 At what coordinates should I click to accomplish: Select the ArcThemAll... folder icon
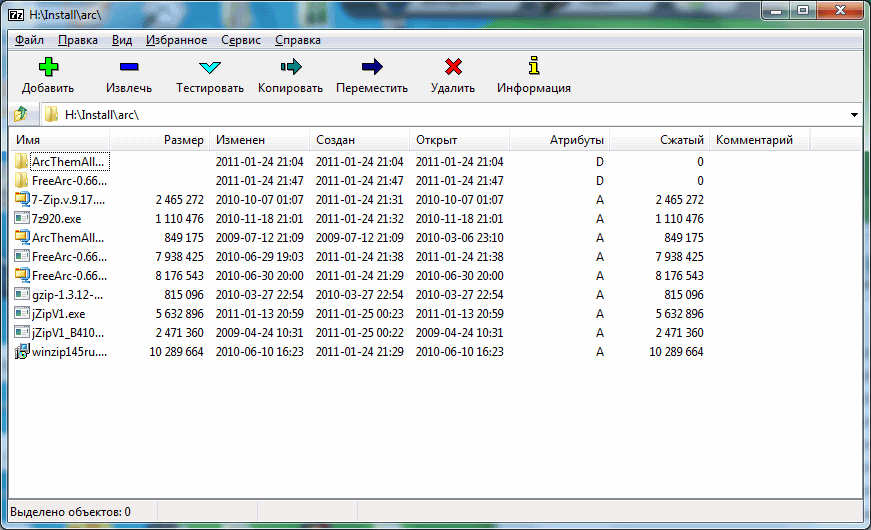point(22,162)
